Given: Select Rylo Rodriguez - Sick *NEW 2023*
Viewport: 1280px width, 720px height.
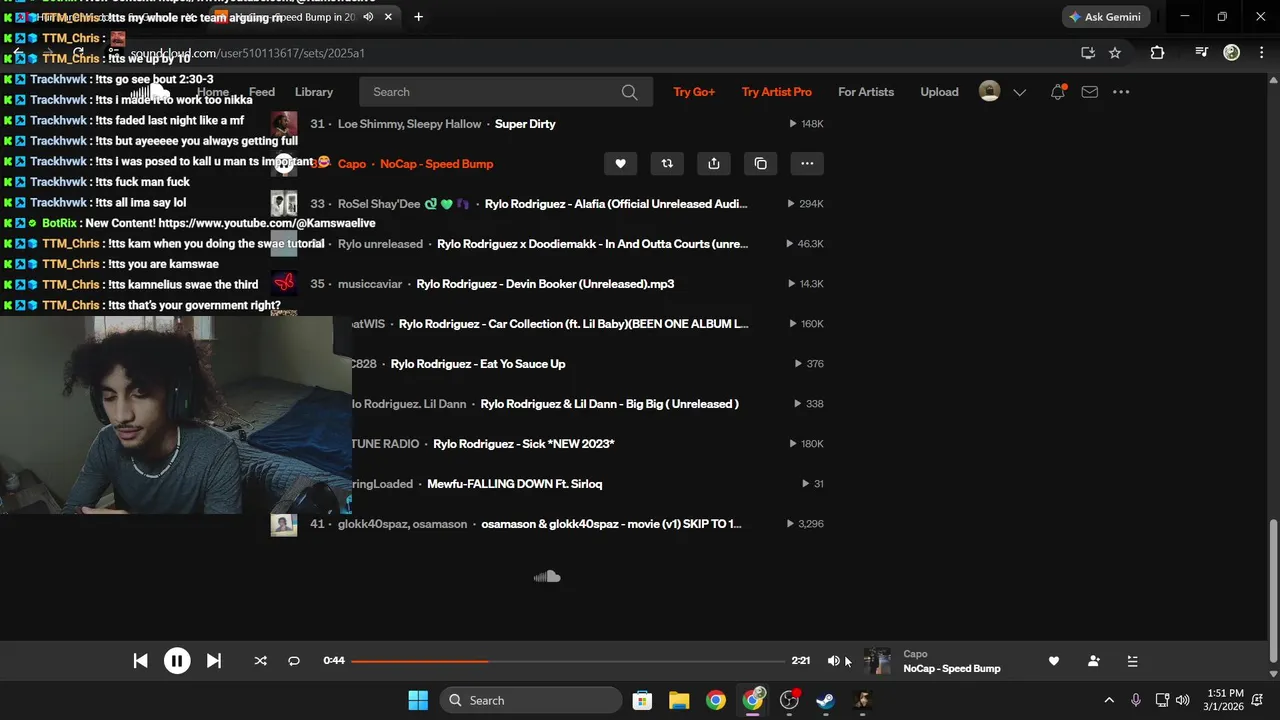Looking at the screenshot, I should (523, 444).
